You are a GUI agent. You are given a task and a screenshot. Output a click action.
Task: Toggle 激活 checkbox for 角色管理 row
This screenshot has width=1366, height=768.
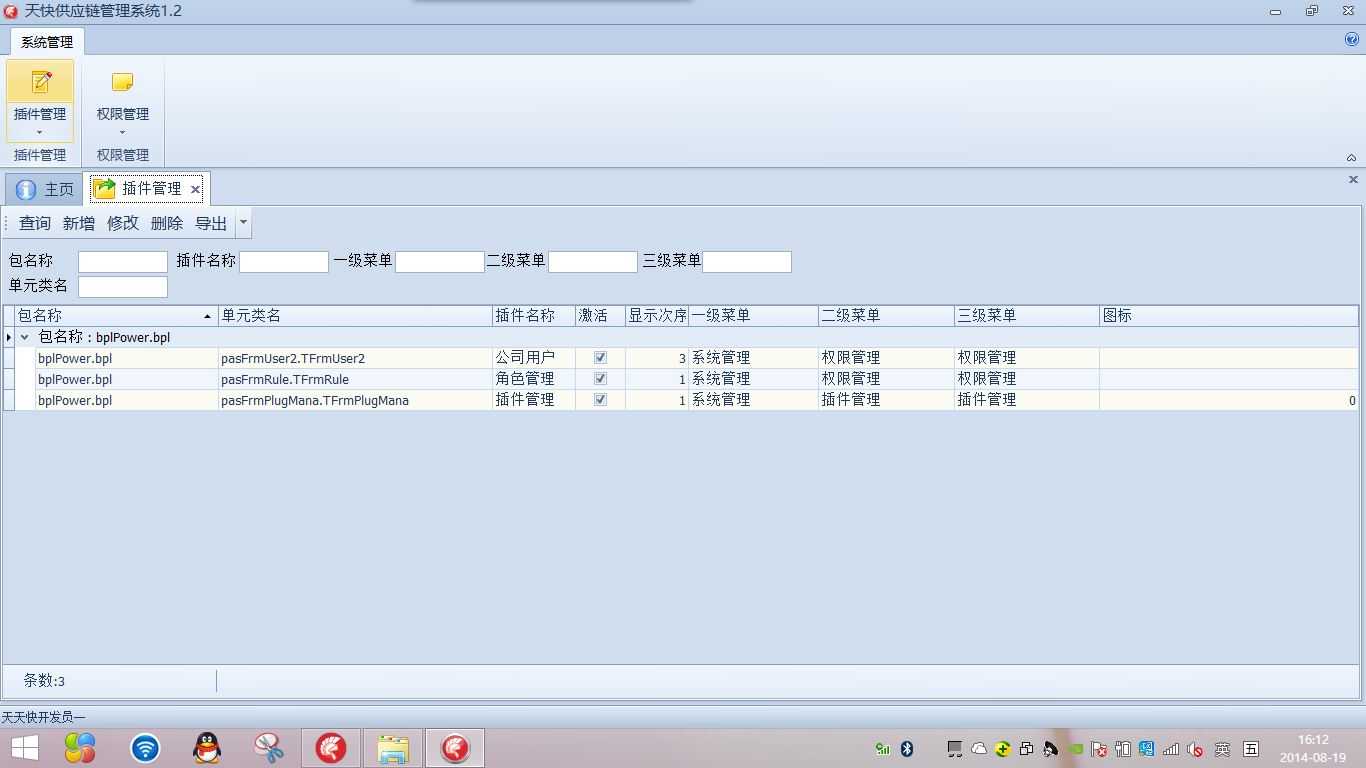[x=600, y=378]
